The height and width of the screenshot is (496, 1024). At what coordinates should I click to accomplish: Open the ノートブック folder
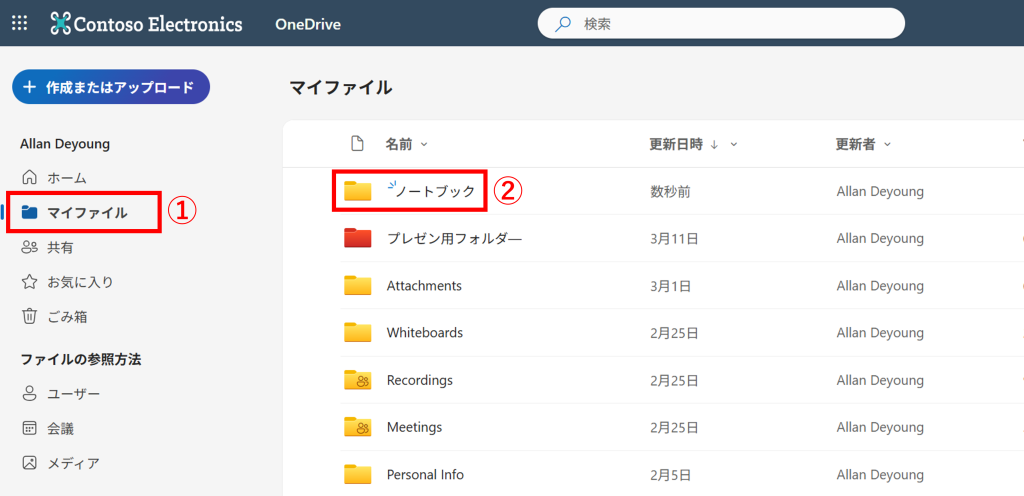435,191
